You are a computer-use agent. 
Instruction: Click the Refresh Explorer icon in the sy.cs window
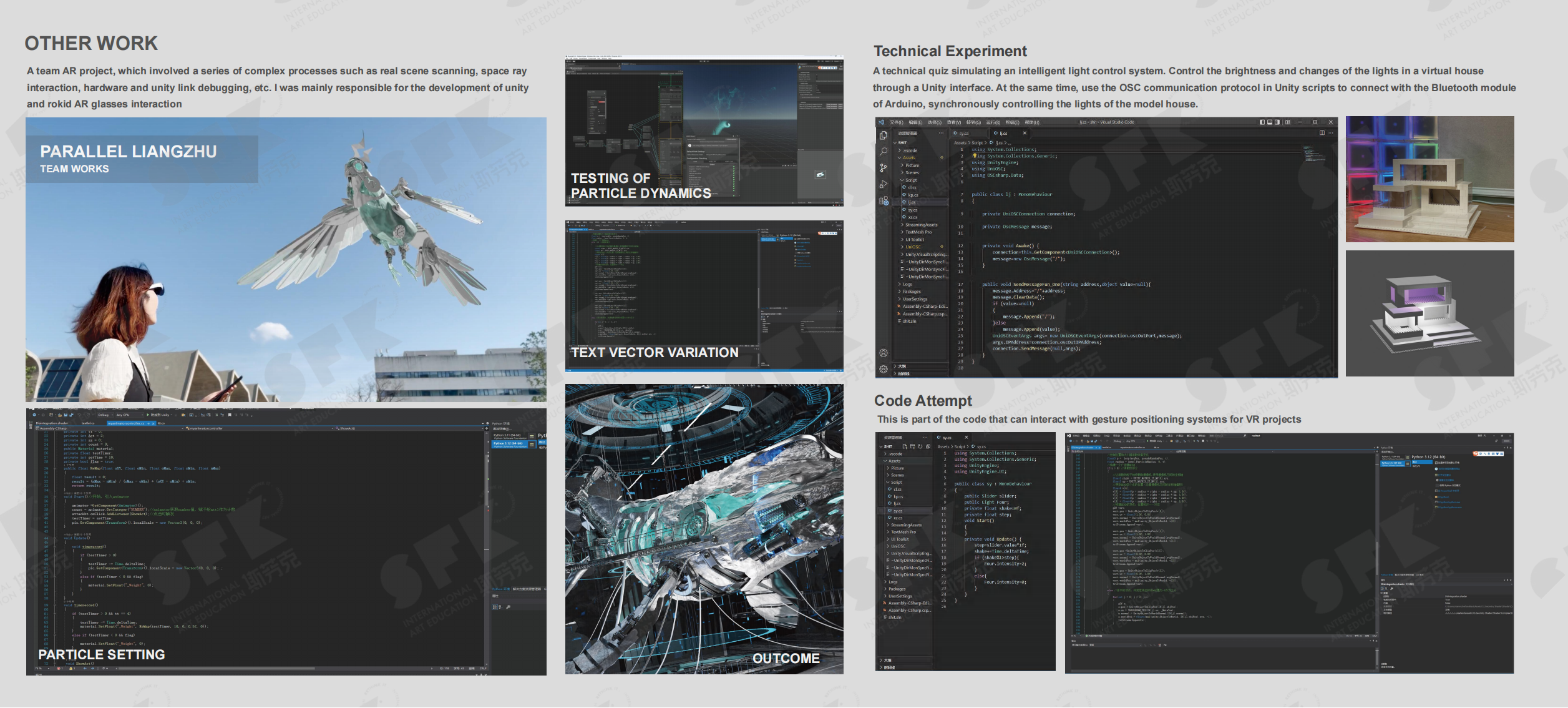[x=920, y=446]
